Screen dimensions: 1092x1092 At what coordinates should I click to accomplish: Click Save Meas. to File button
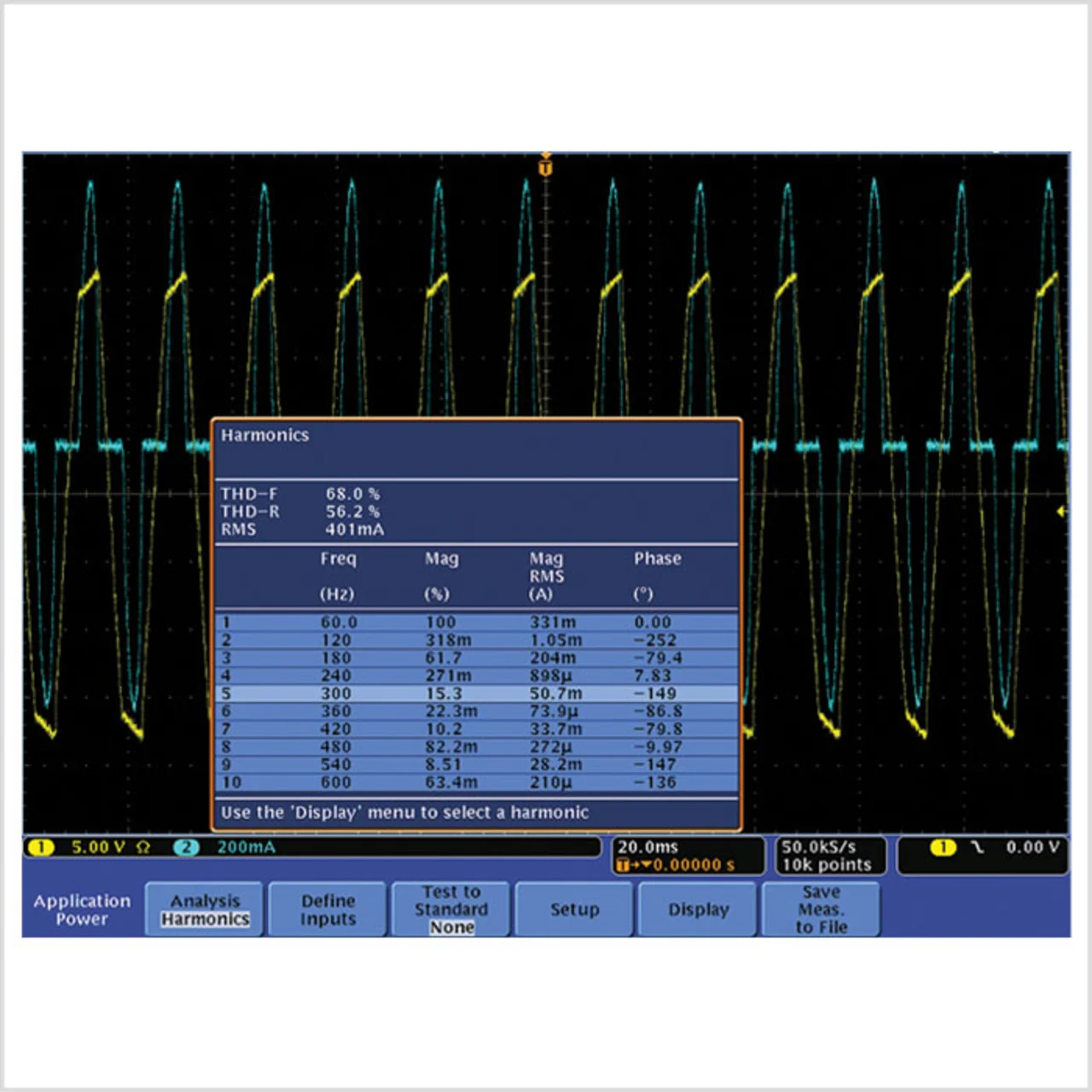click(821, 909)
